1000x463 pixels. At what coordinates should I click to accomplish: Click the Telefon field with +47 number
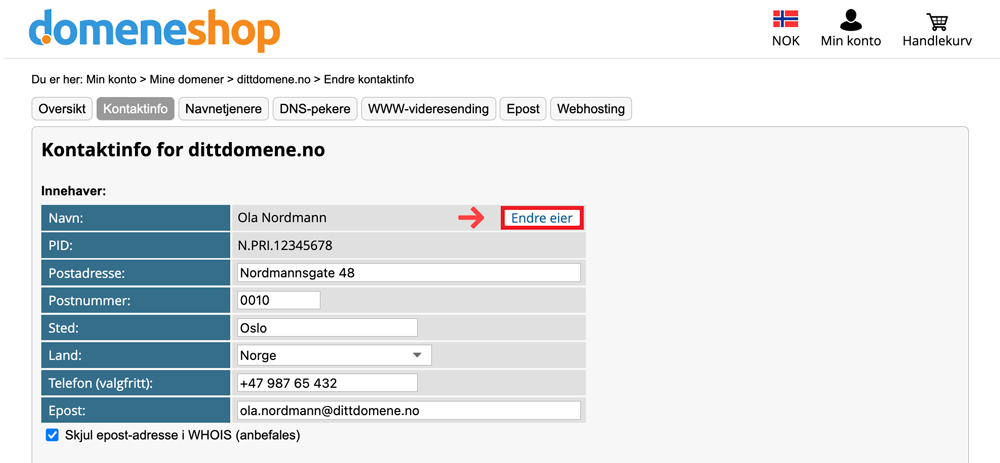(x=327, y=383)
